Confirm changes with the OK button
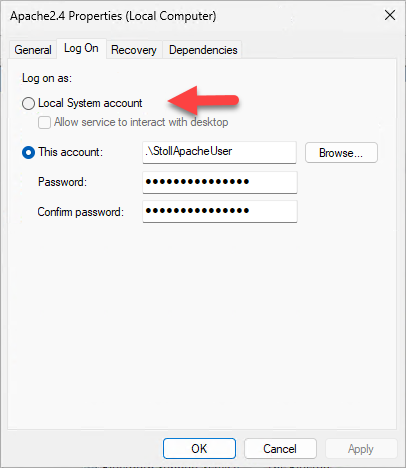This screenshot has height=468, width=406. coord(199,449)
